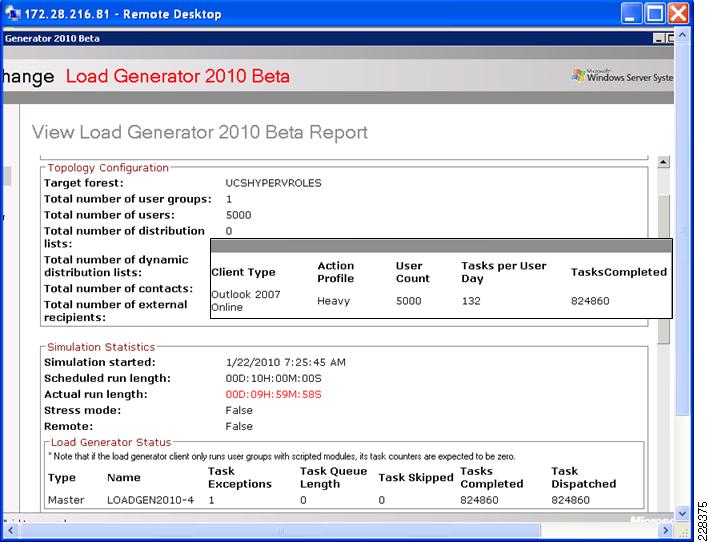This screenshot has height=542, width=708.
Task: Click the Load Generator Status heading
Action: [x=111, y=442]
